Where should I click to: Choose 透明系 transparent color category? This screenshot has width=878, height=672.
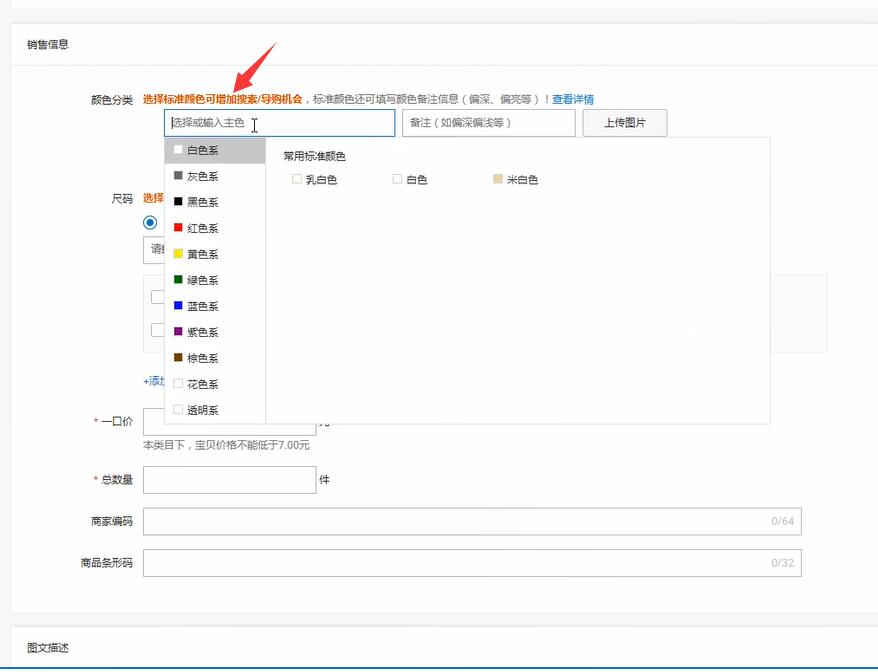[202, 410]
